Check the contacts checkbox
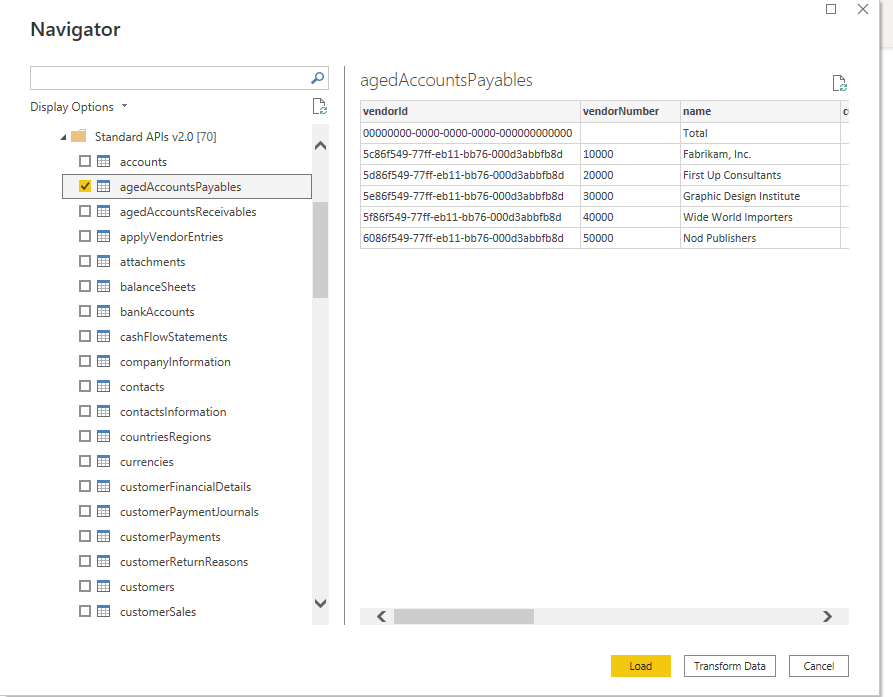The height and width of the screenshot is (697, 893). point(84,386)
